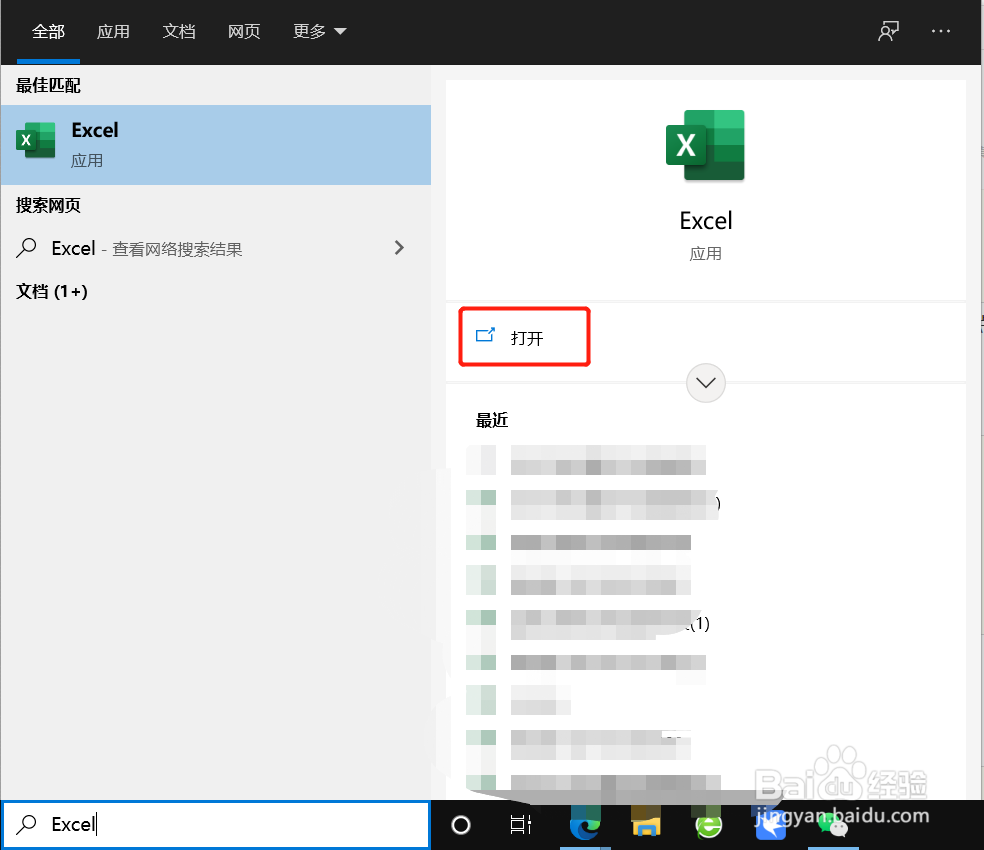Click Excel web search suggestion row
The height and width of the screenshot is (850, 984).
[216, 249]
